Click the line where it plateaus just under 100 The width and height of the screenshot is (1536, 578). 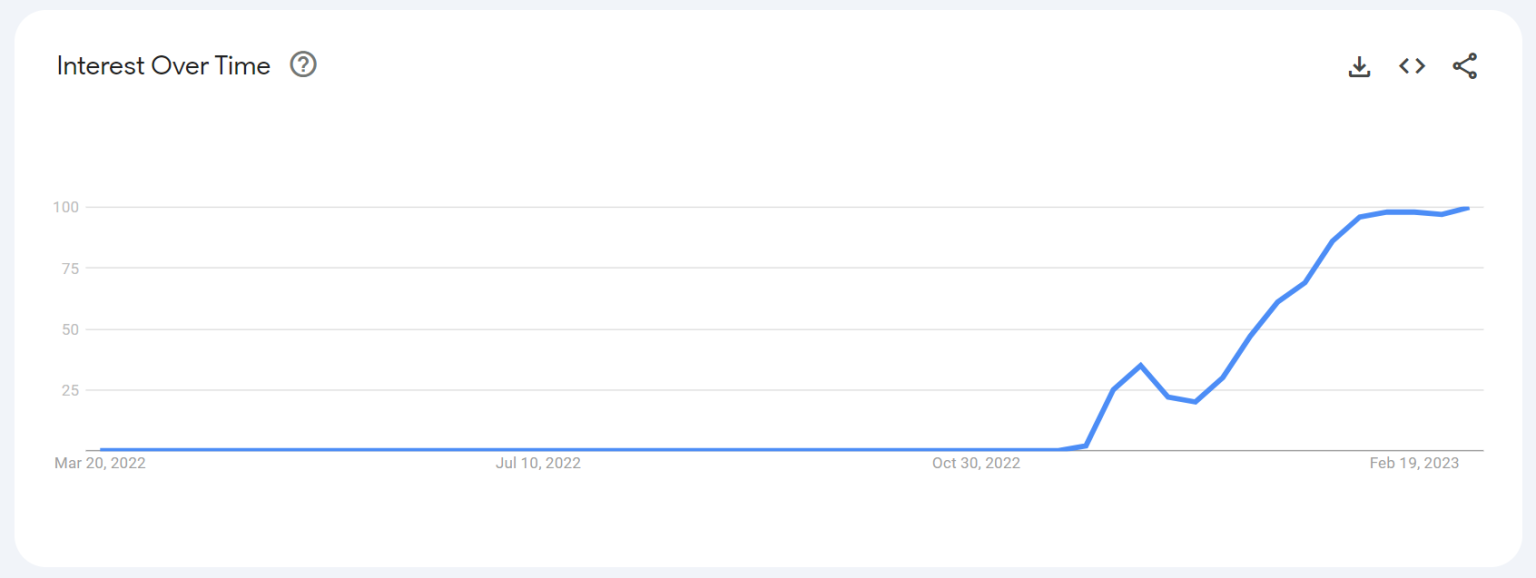point(1400,212)
